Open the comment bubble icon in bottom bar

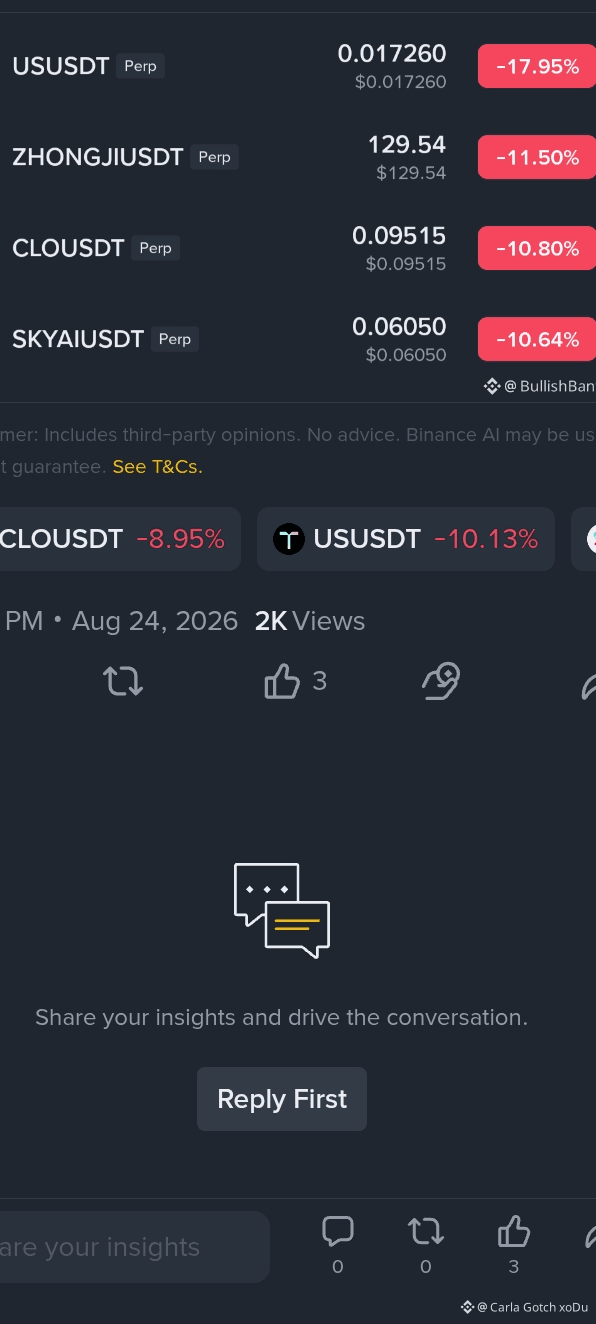(x=338, y=1231)
